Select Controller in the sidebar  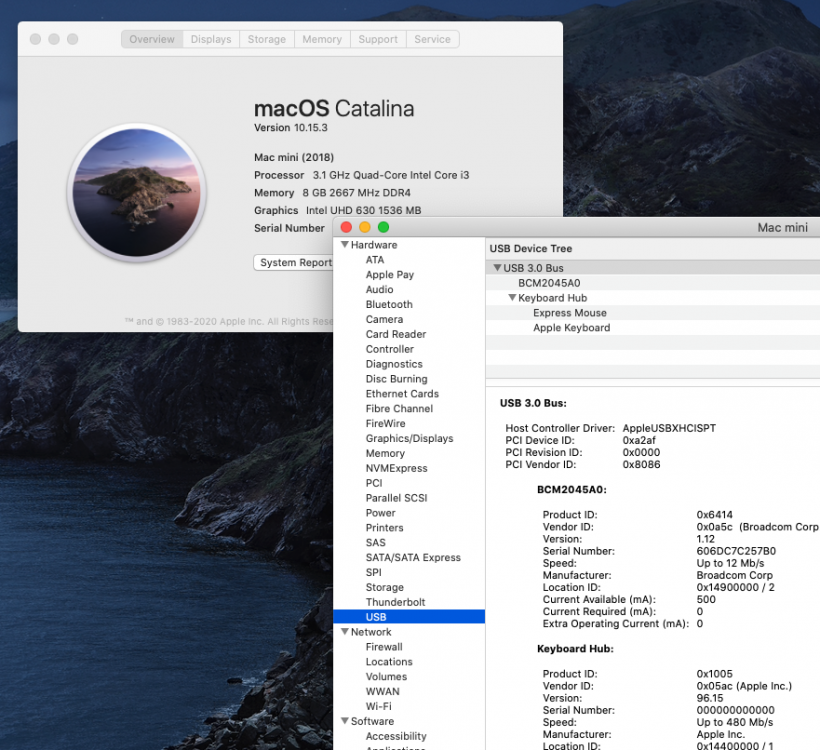(390, 349)
